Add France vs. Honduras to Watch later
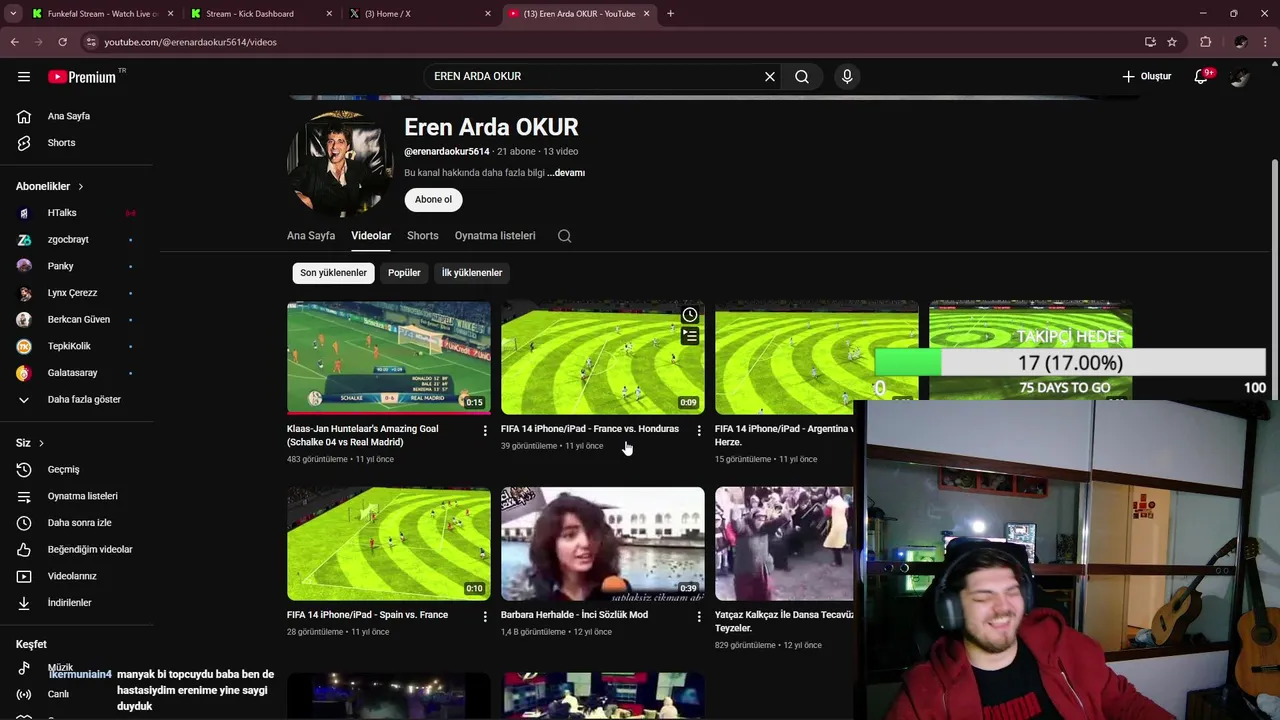The width and height of the screenshot is (1280, 720). click(690, 315)
